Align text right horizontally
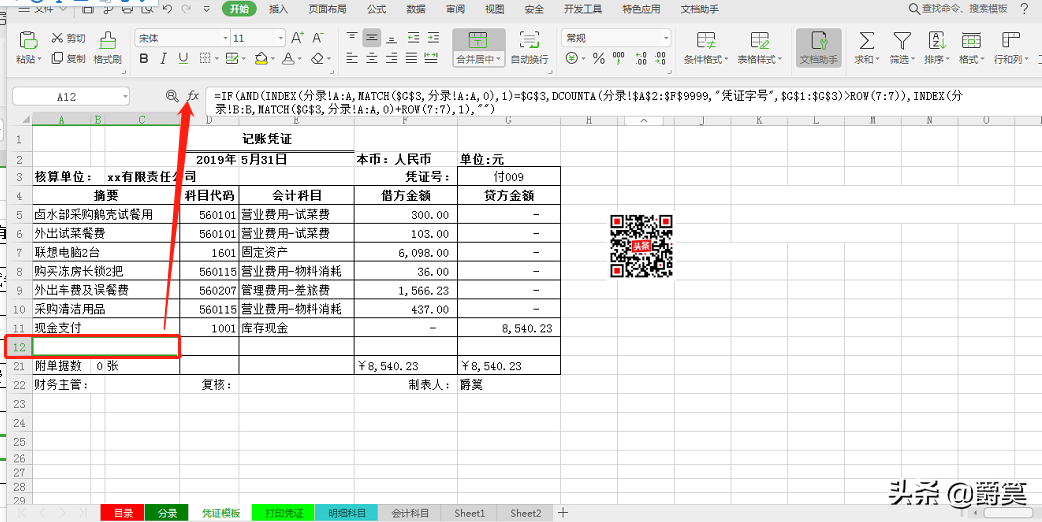 392,58
